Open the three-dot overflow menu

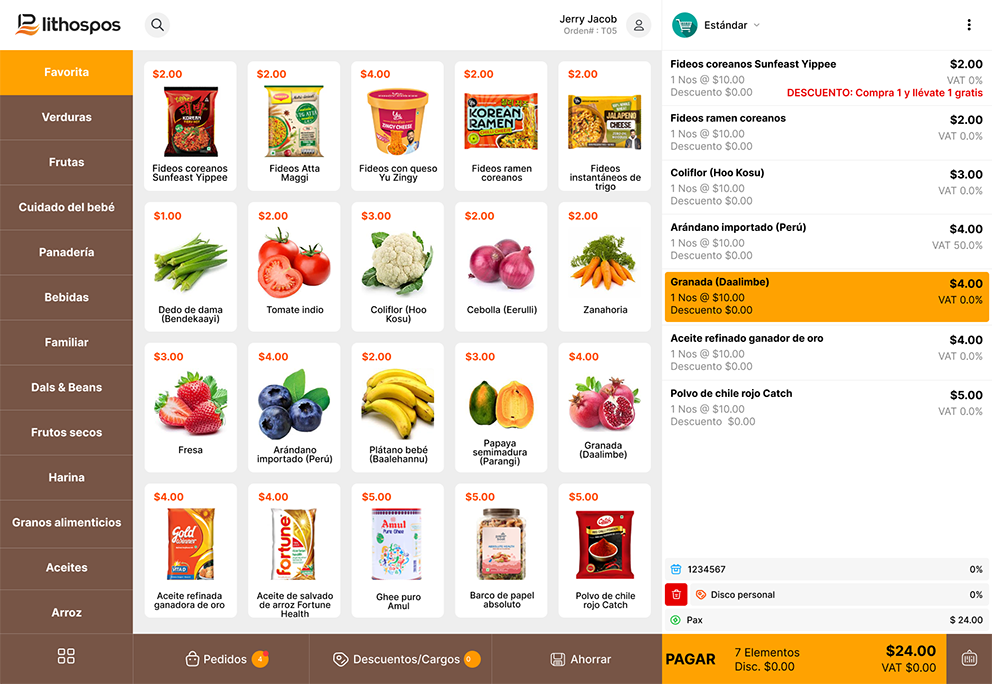click(969, 24)
